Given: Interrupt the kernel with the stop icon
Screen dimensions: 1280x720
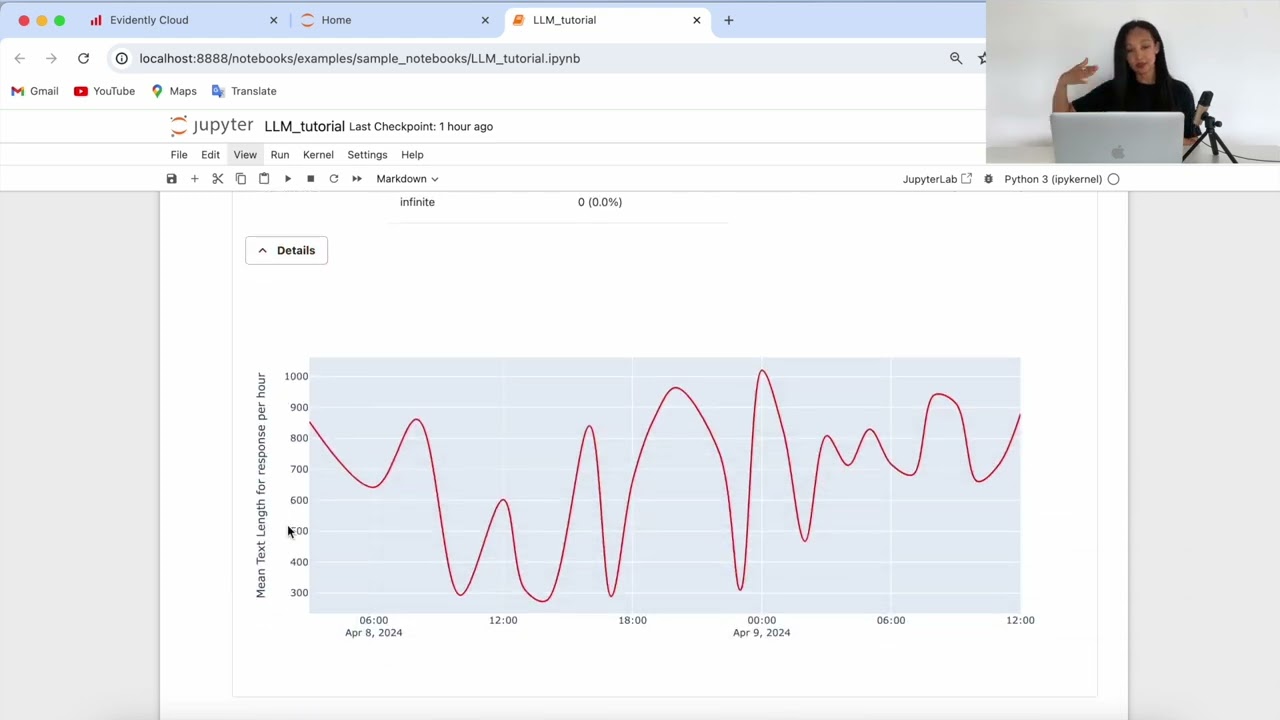Looking at the screenshot, I should [310, 179].
